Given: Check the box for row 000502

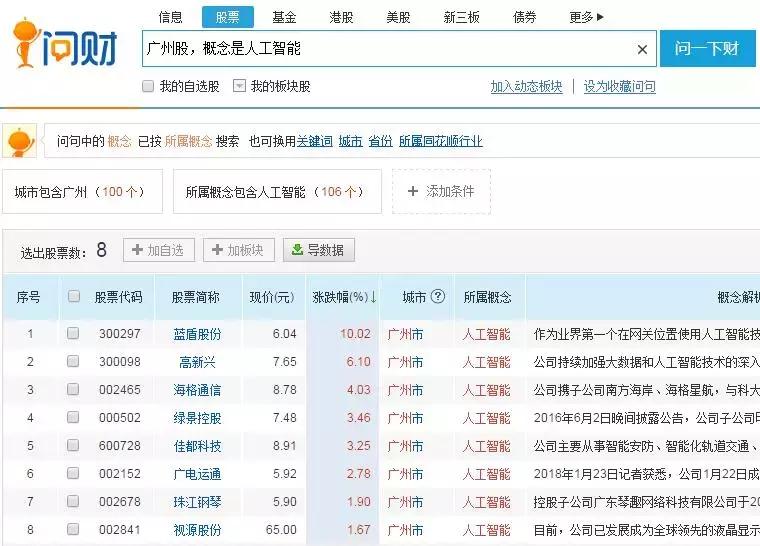Looking at the screenshot, I should [73, 418].
